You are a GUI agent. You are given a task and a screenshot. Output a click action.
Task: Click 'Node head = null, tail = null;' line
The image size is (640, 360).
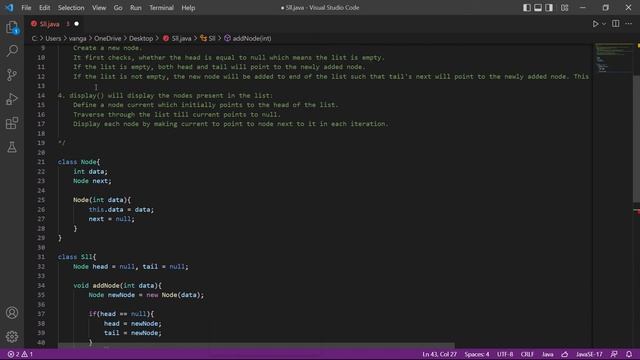click(x=131, y=267)
